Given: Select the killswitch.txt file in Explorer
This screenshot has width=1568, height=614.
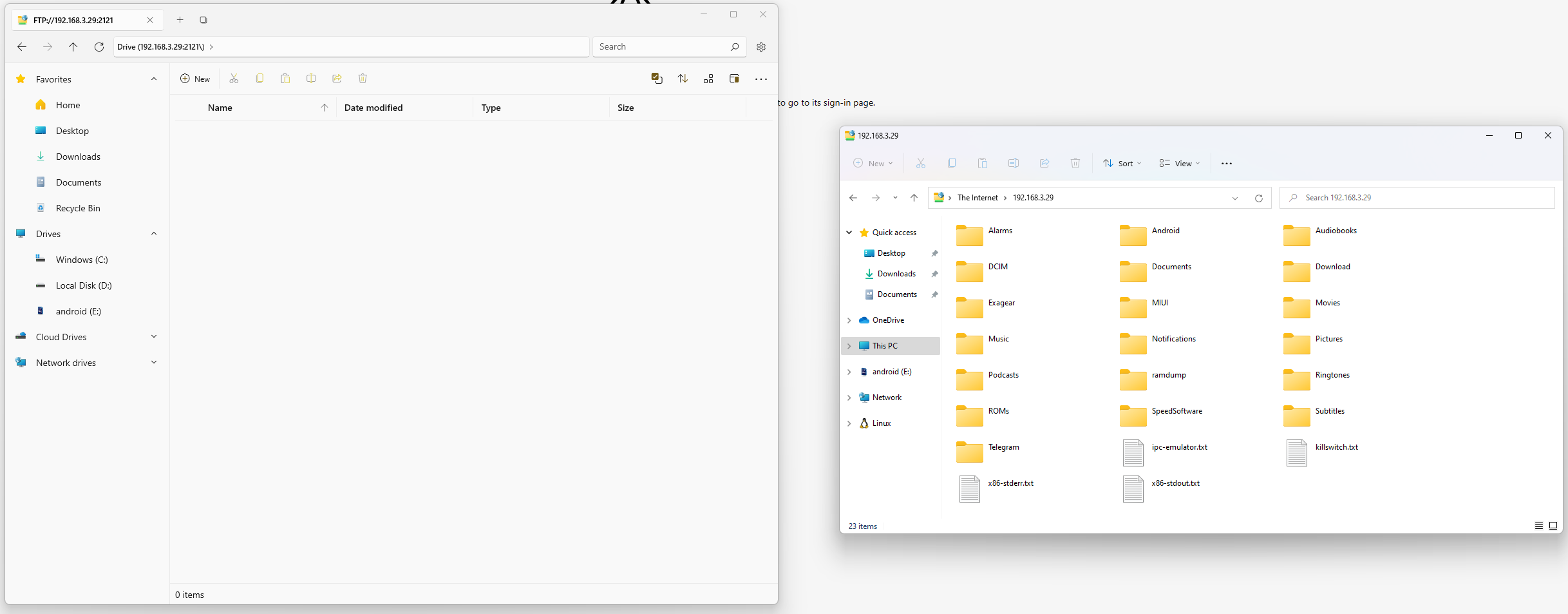Looking at the screenshot, I should (x=1323, y=452).
